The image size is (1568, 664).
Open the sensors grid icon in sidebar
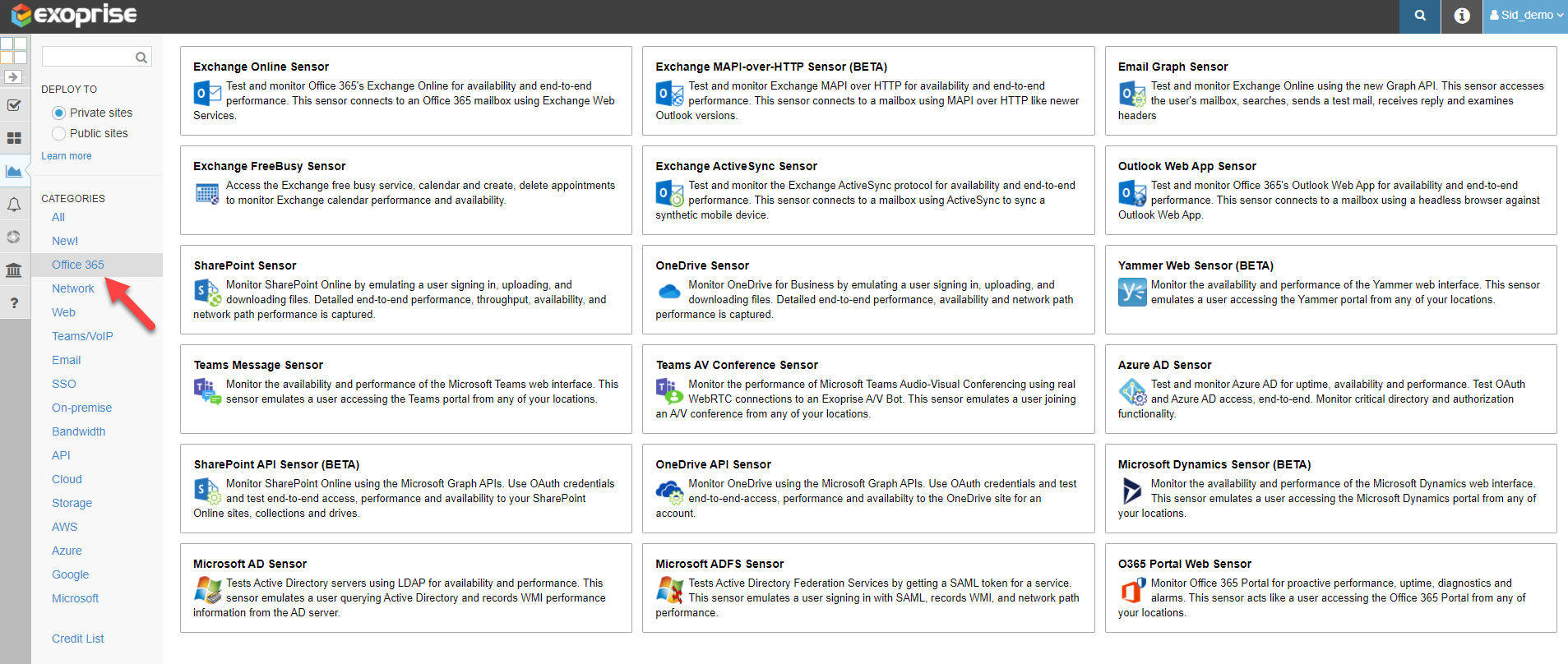pos(14,138)
